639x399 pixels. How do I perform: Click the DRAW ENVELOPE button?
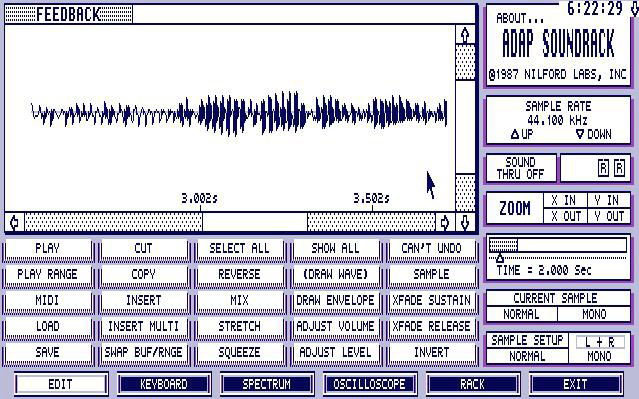[x=335, y=300]
